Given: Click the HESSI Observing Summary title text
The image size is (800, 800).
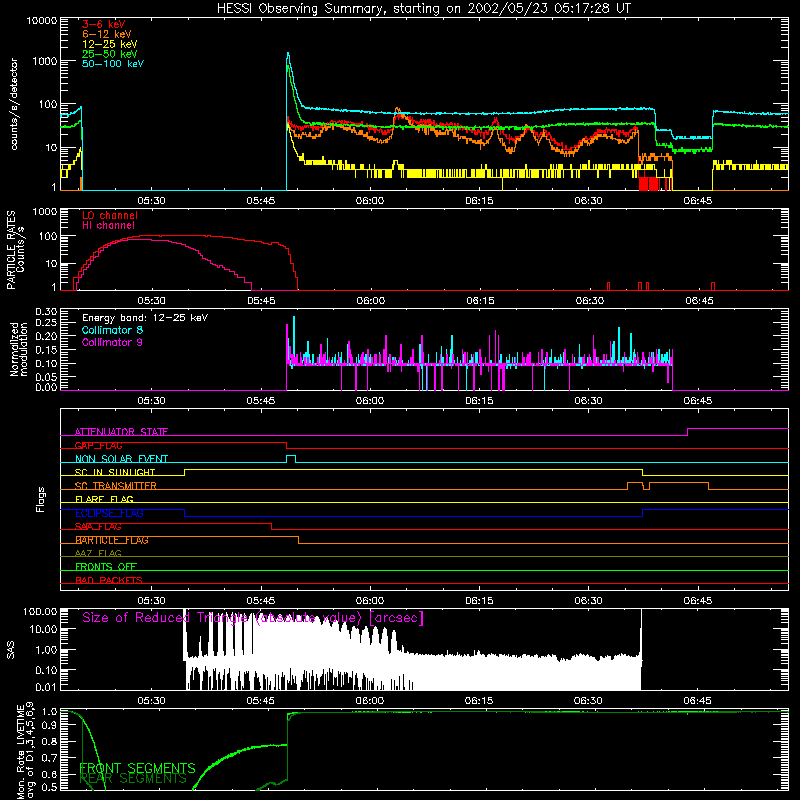Looking at the screenshot, I should (423, 8).
